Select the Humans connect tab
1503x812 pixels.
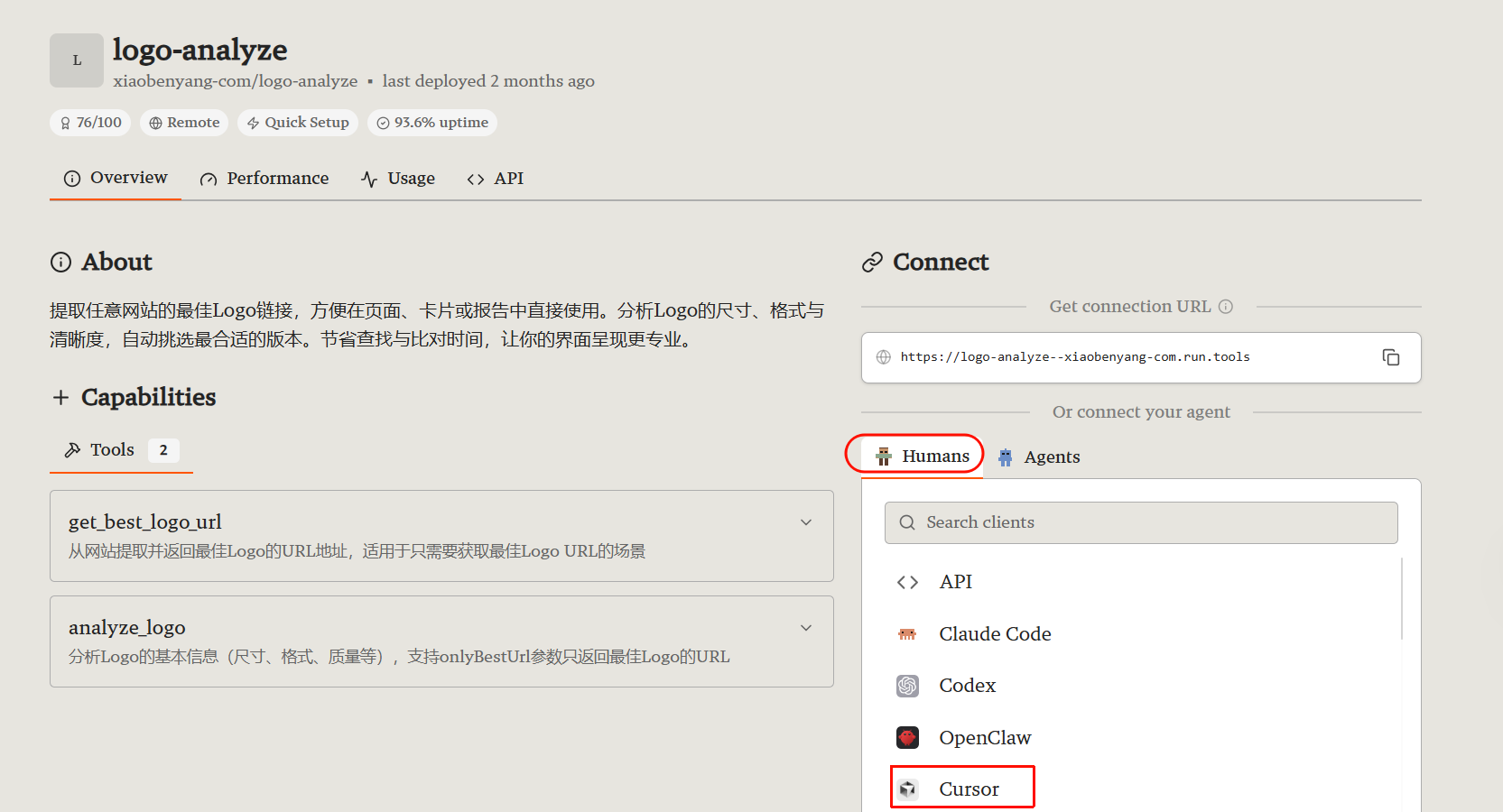(923, 457)
